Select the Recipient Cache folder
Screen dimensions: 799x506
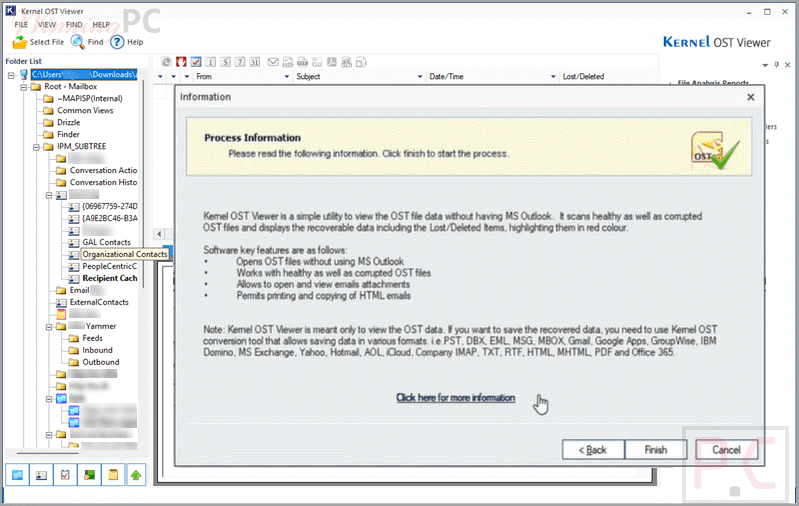110,278
